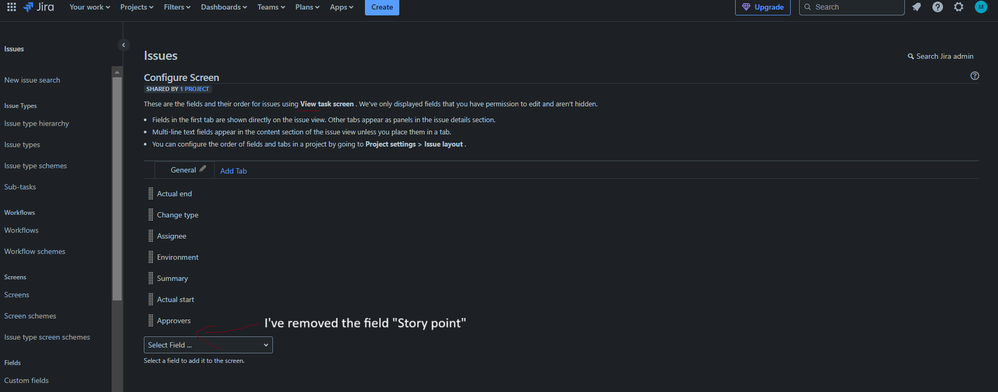The image size is (998, 392).
Task: Open the app switcher grid icon
Action: [11, 7]
